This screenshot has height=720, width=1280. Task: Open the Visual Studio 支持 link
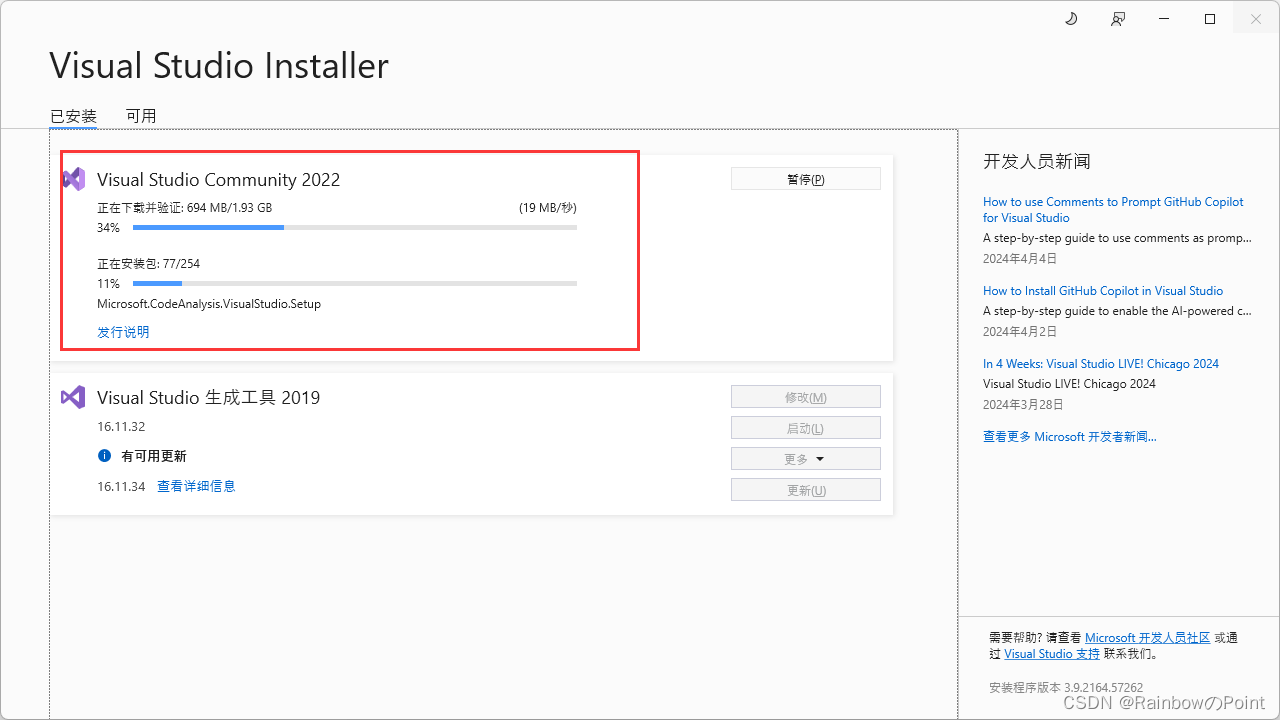[1052, 654]
